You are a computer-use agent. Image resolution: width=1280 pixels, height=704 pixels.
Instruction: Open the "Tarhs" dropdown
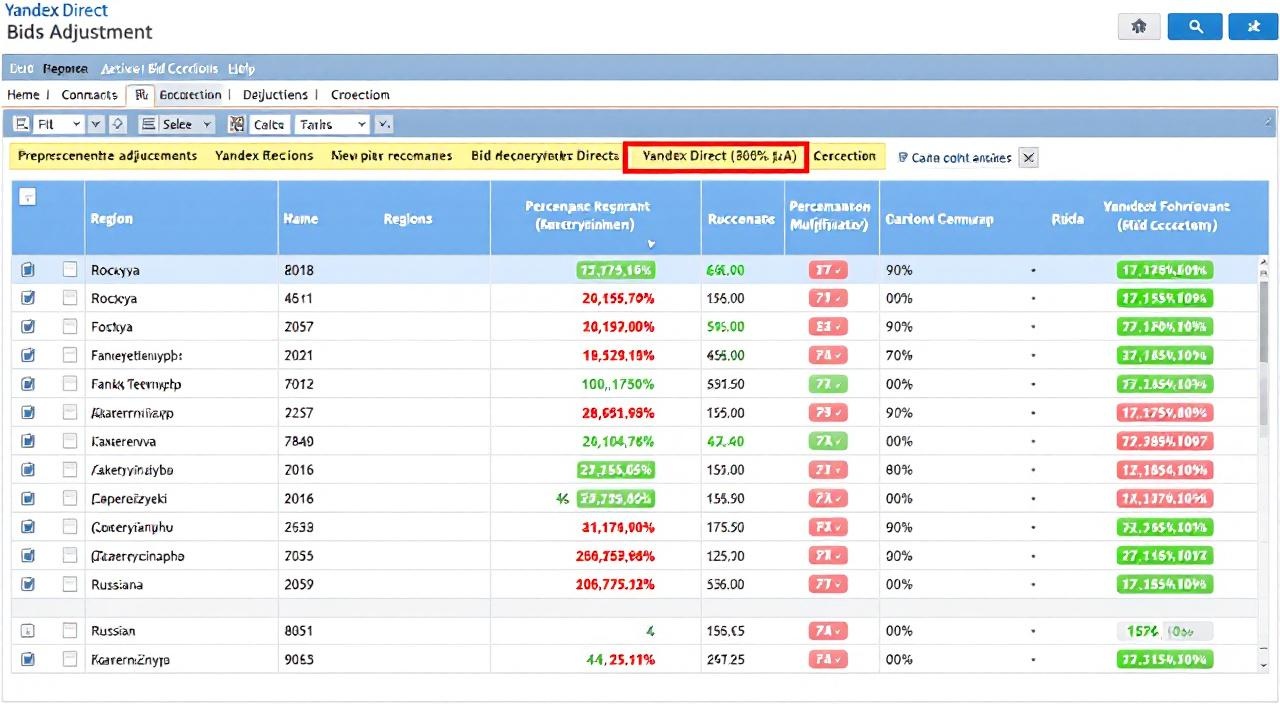point(333,124)
